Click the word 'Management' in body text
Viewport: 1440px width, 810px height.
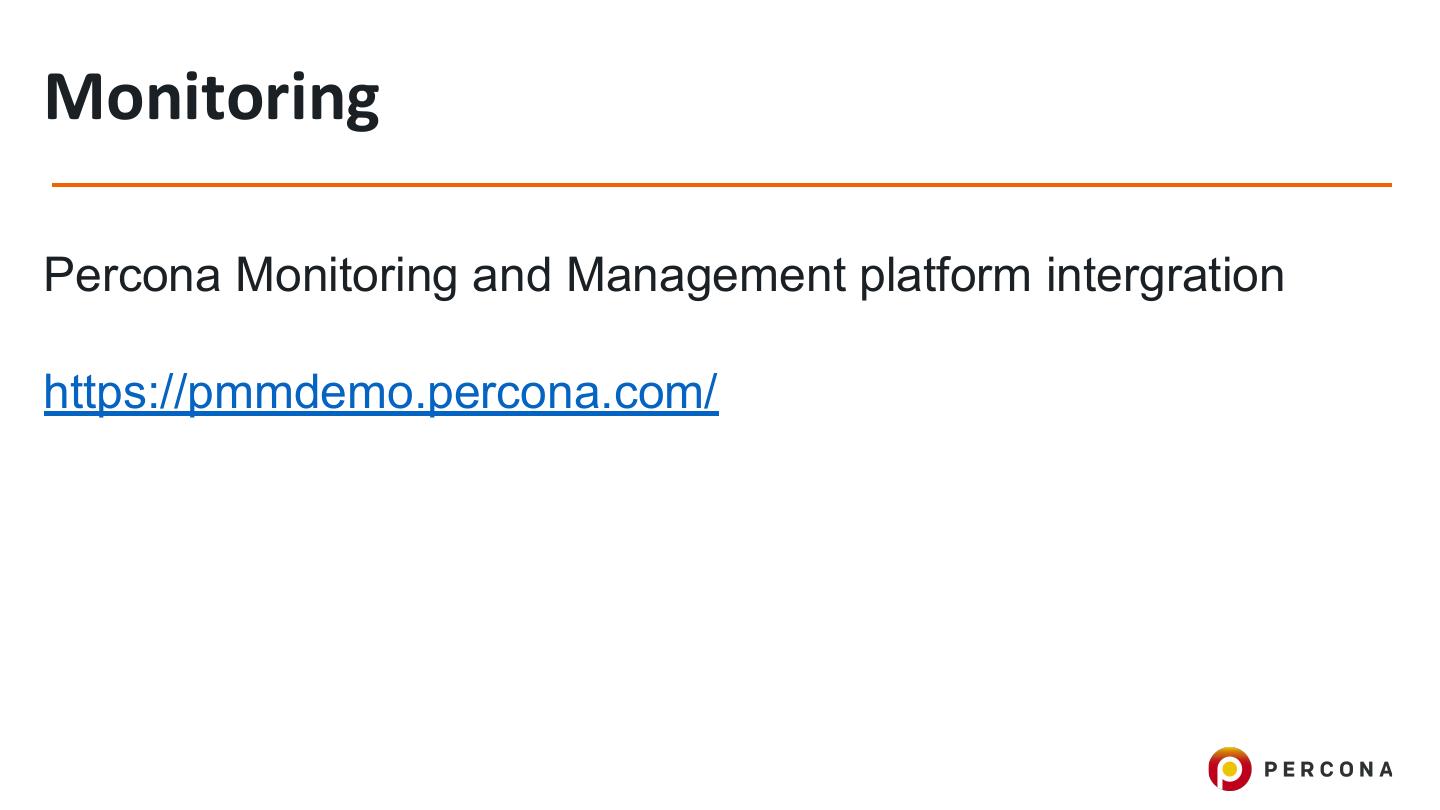pos(706,275)
